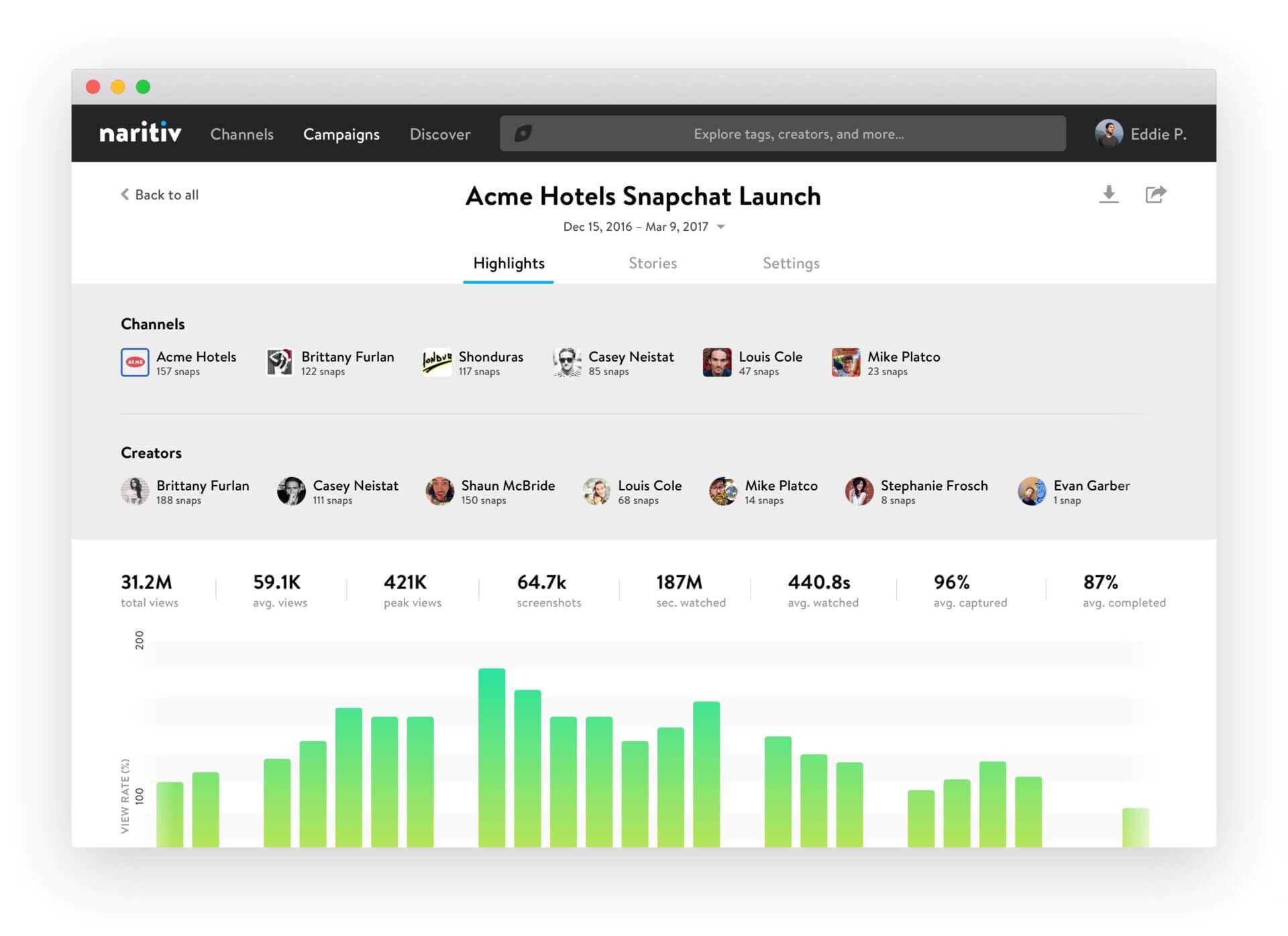Screen dimensions: 1288x936
Task: Open the Campaigns nav menu
Action: 341,134
